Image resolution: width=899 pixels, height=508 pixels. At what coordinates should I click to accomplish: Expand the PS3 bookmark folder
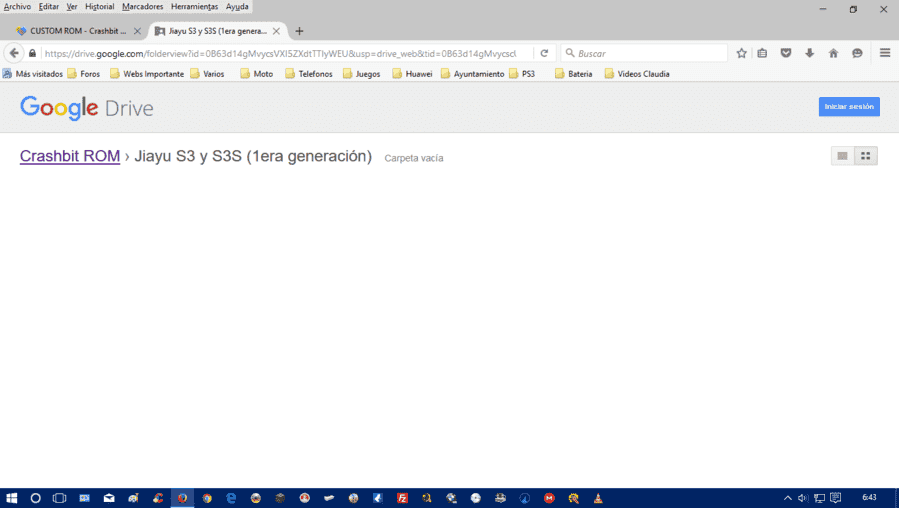pyautogui.click(x=522, y=74)
